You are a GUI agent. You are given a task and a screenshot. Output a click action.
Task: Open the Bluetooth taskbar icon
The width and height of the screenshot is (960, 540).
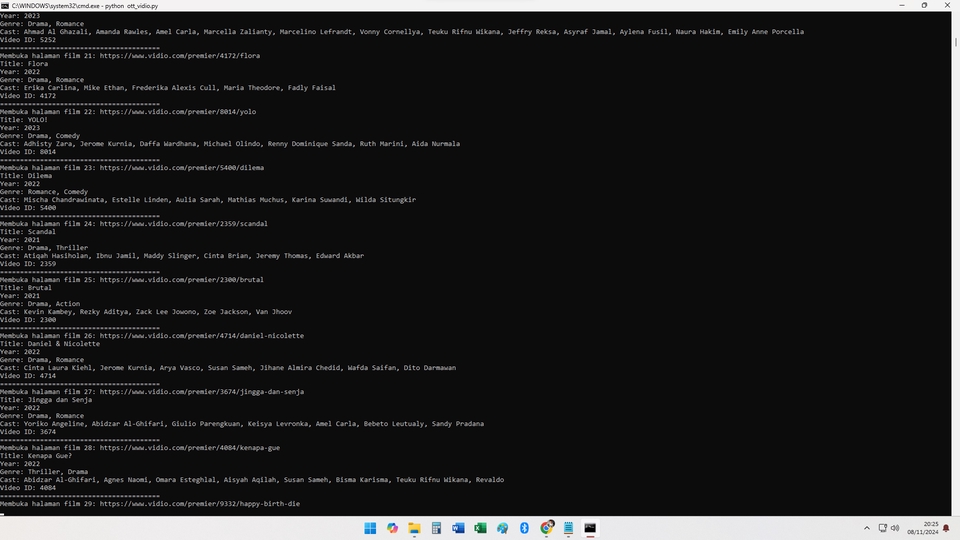coord(524,528)
